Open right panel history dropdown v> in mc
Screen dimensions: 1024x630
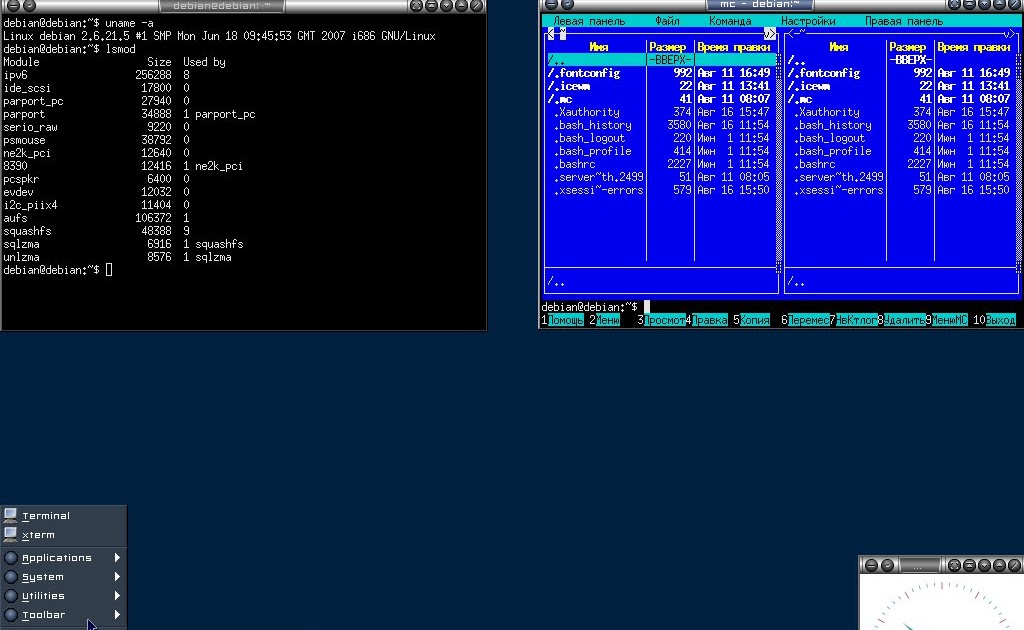click(1010, 34)
